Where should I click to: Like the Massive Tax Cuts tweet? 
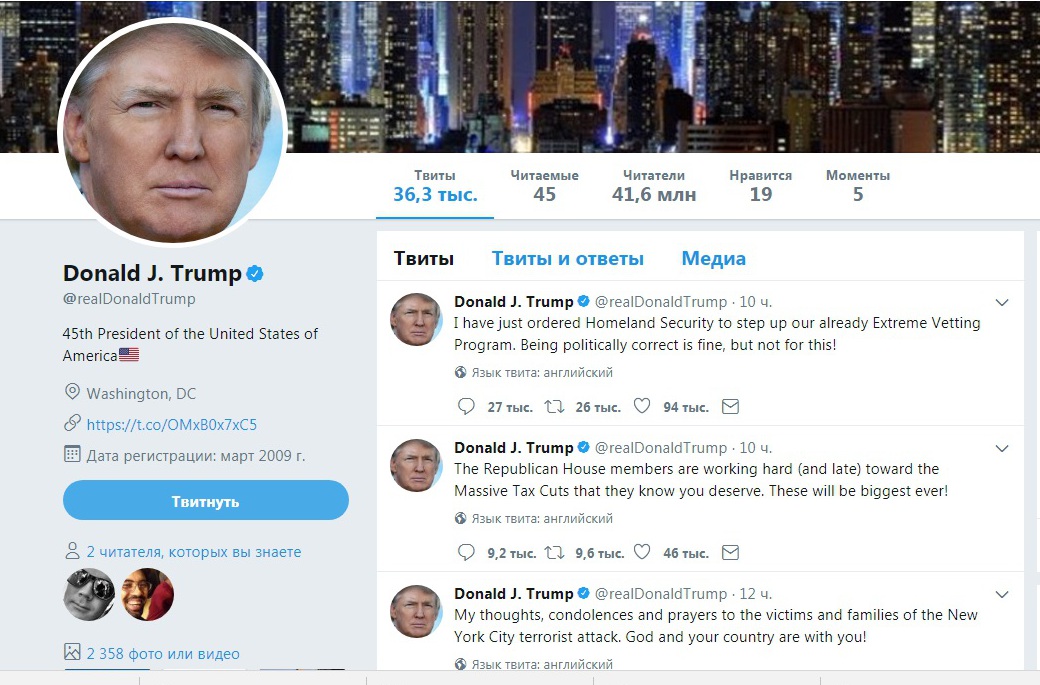641,552
